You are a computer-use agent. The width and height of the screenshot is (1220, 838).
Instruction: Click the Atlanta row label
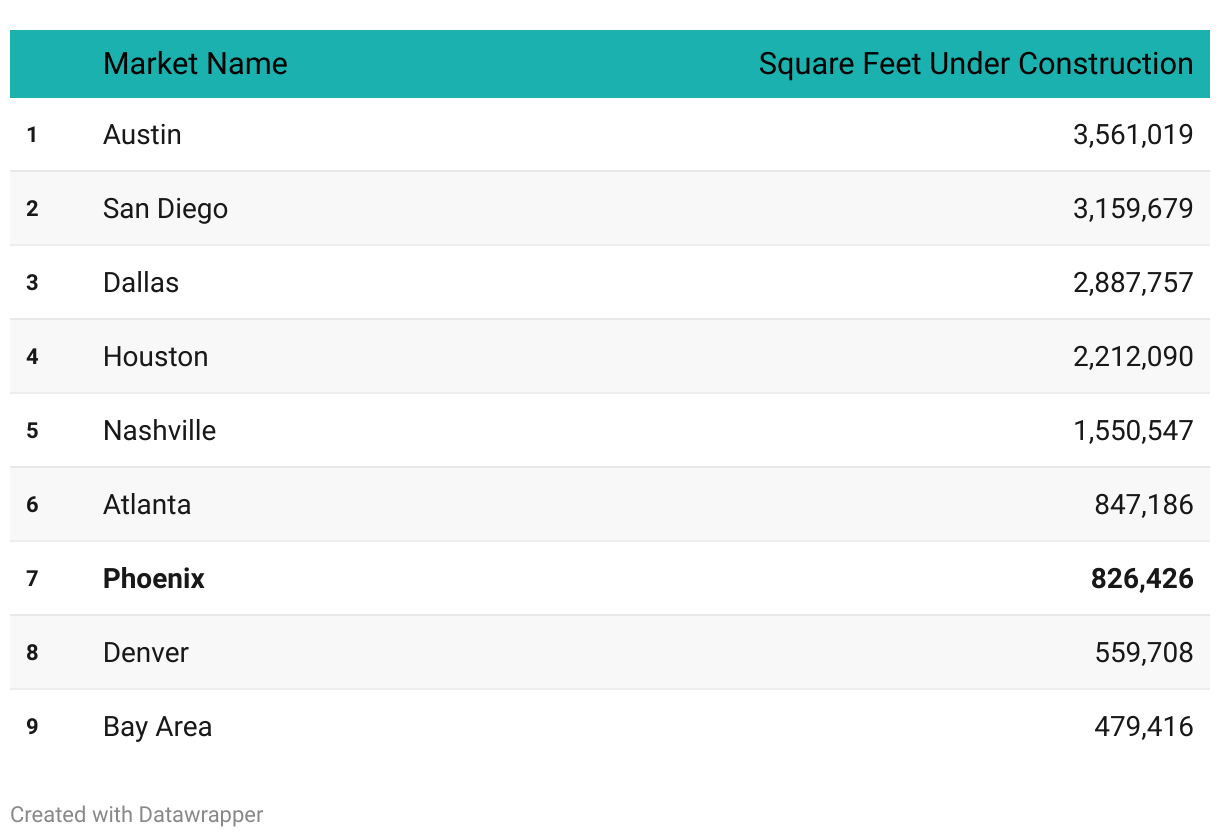[x=147, y=505]
